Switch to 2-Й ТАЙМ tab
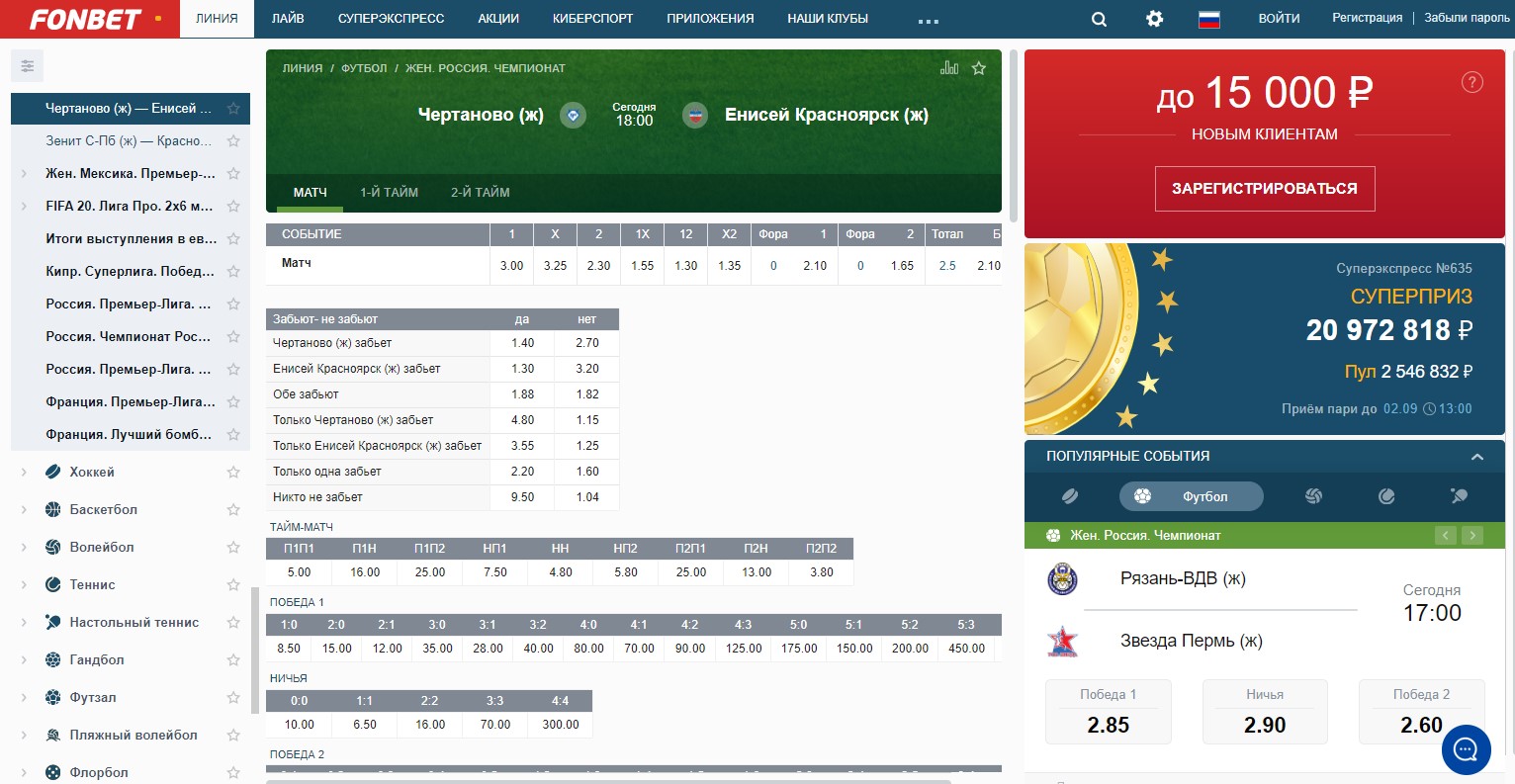The image size is (1515, 784). (x=481, y=193)
